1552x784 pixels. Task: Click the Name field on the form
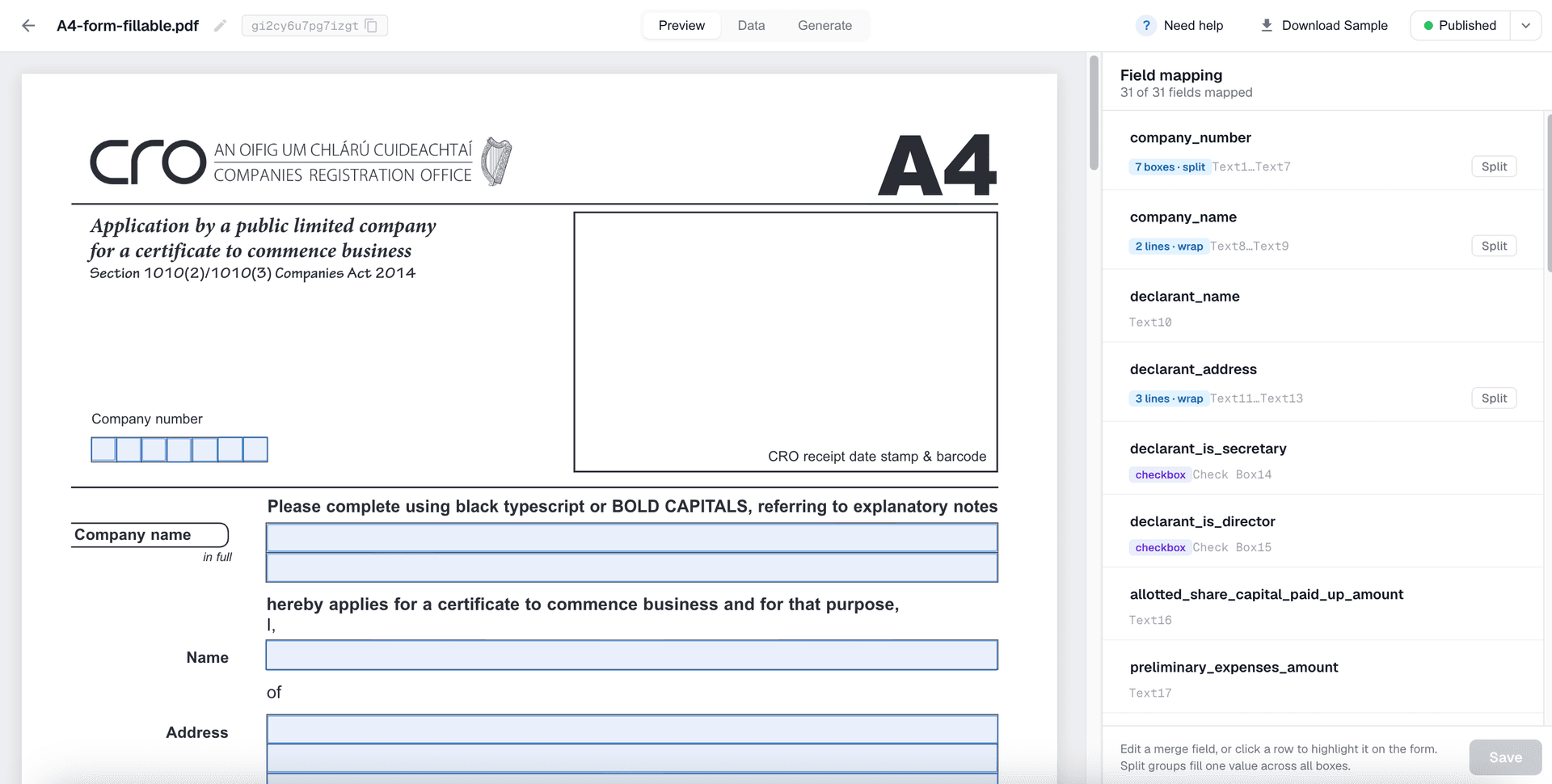tap(632, 655)
